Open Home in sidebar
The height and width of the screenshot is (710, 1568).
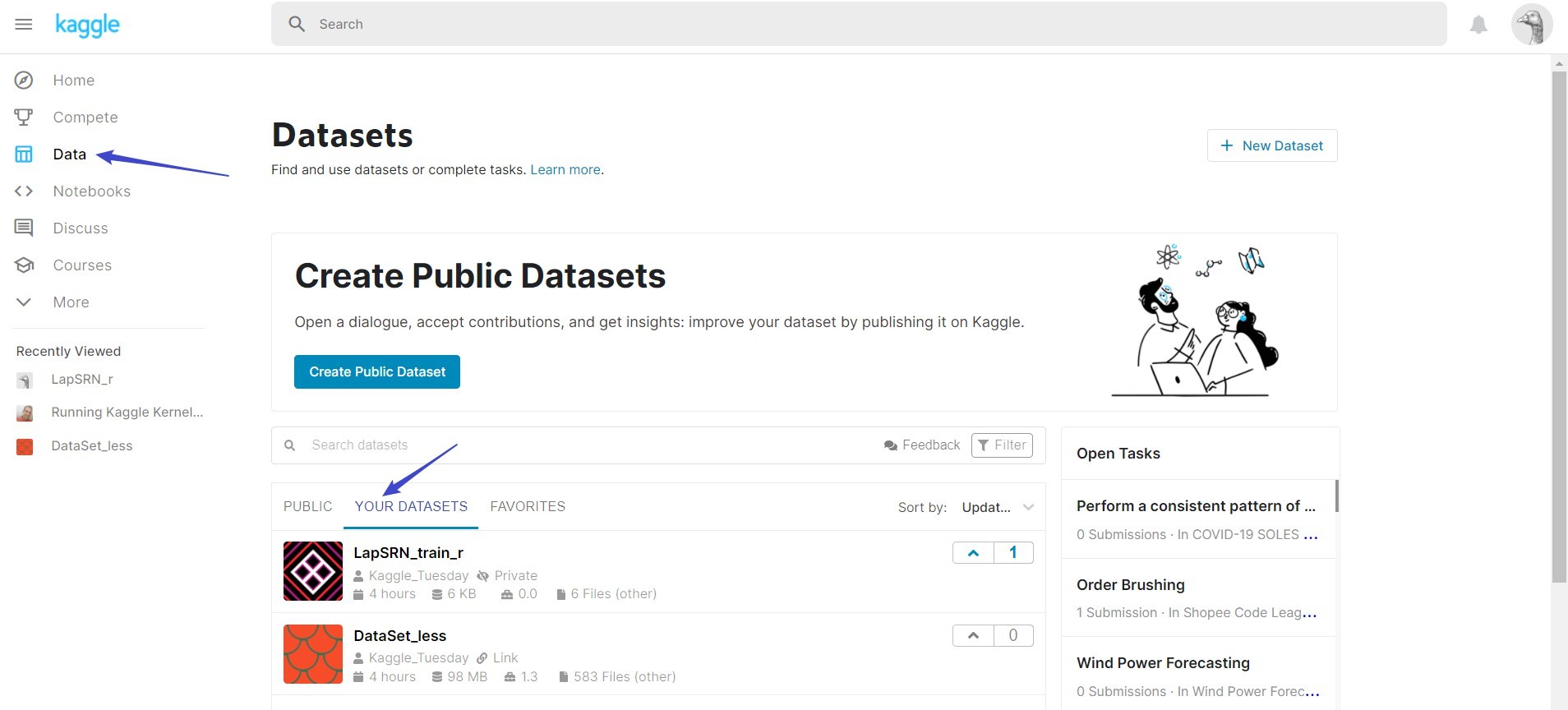[x=74, y=81]
